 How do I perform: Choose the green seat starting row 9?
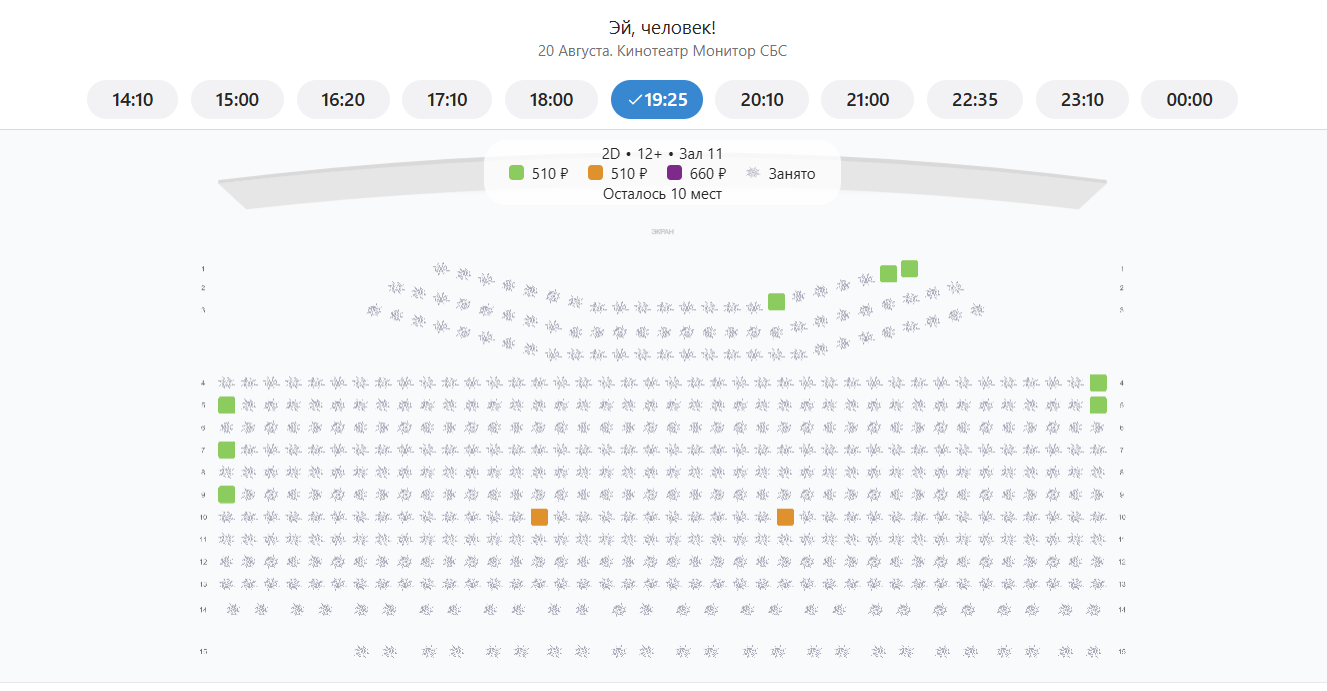226,494
